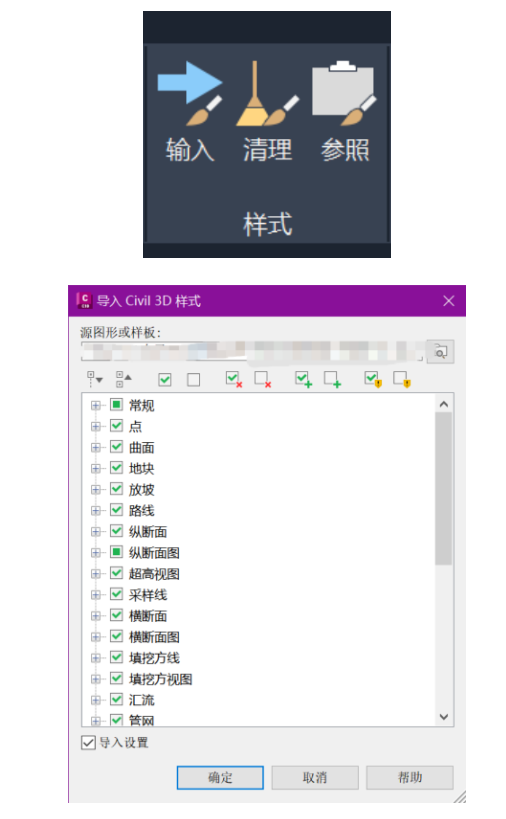Expand the 曲面 tree node
This screenshot has width=506, height=819.
(96, 448)
